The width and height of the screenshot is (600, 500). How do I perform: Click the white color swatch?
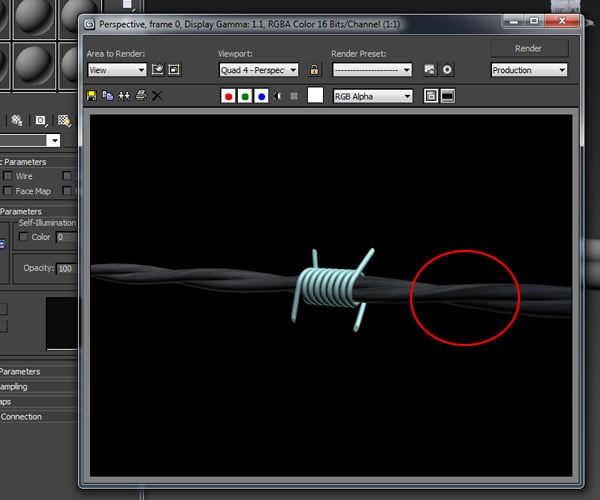coord(315,96)
